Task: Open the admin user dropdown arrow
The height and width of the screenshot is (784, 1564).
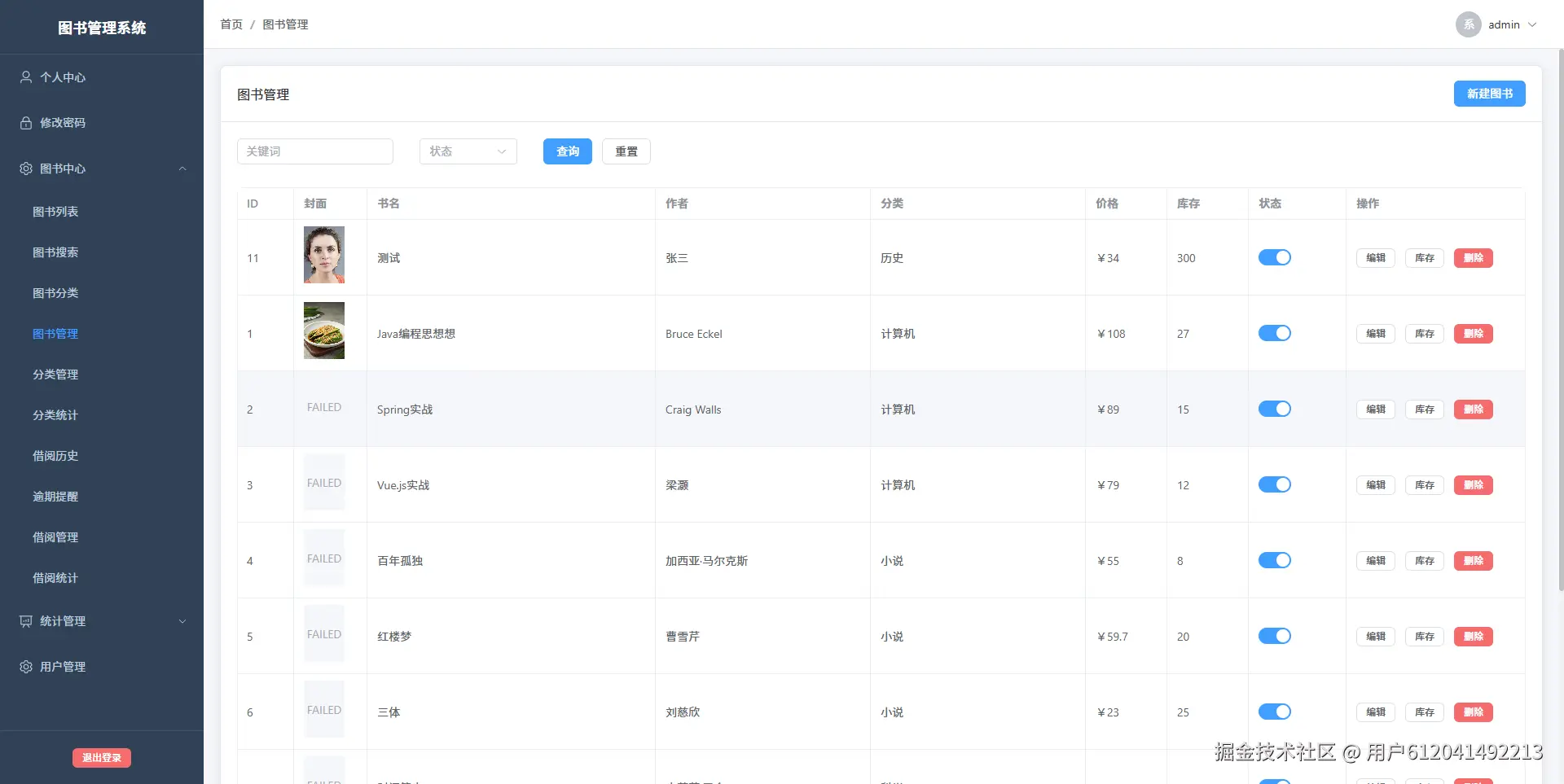Action: 1532,24
